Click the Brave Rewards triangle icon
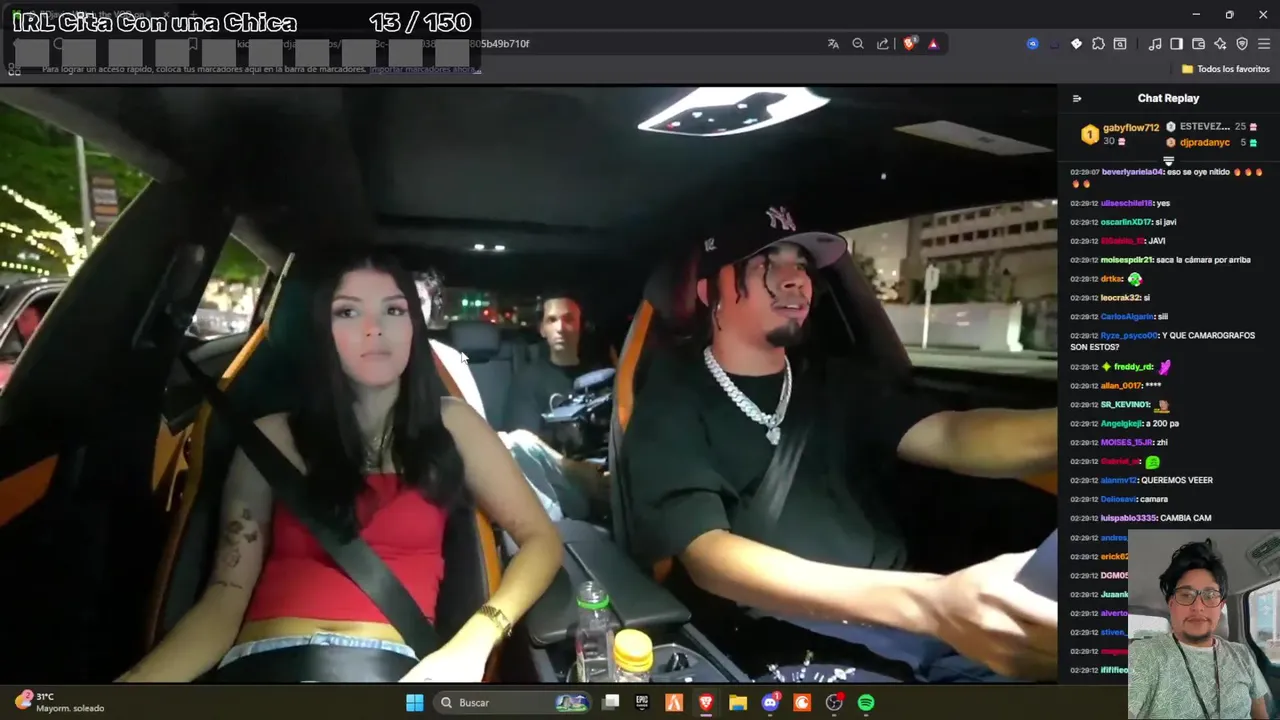 click(x=933, y=44)
